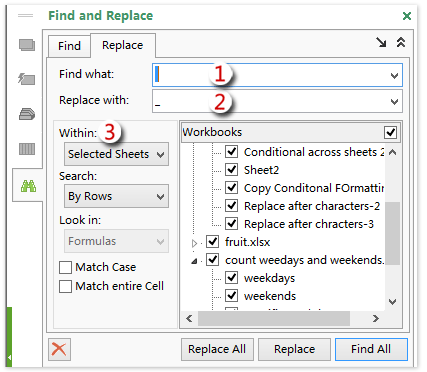
Task: Open the Name Manager pane icon
Action: tap(27, 114)
